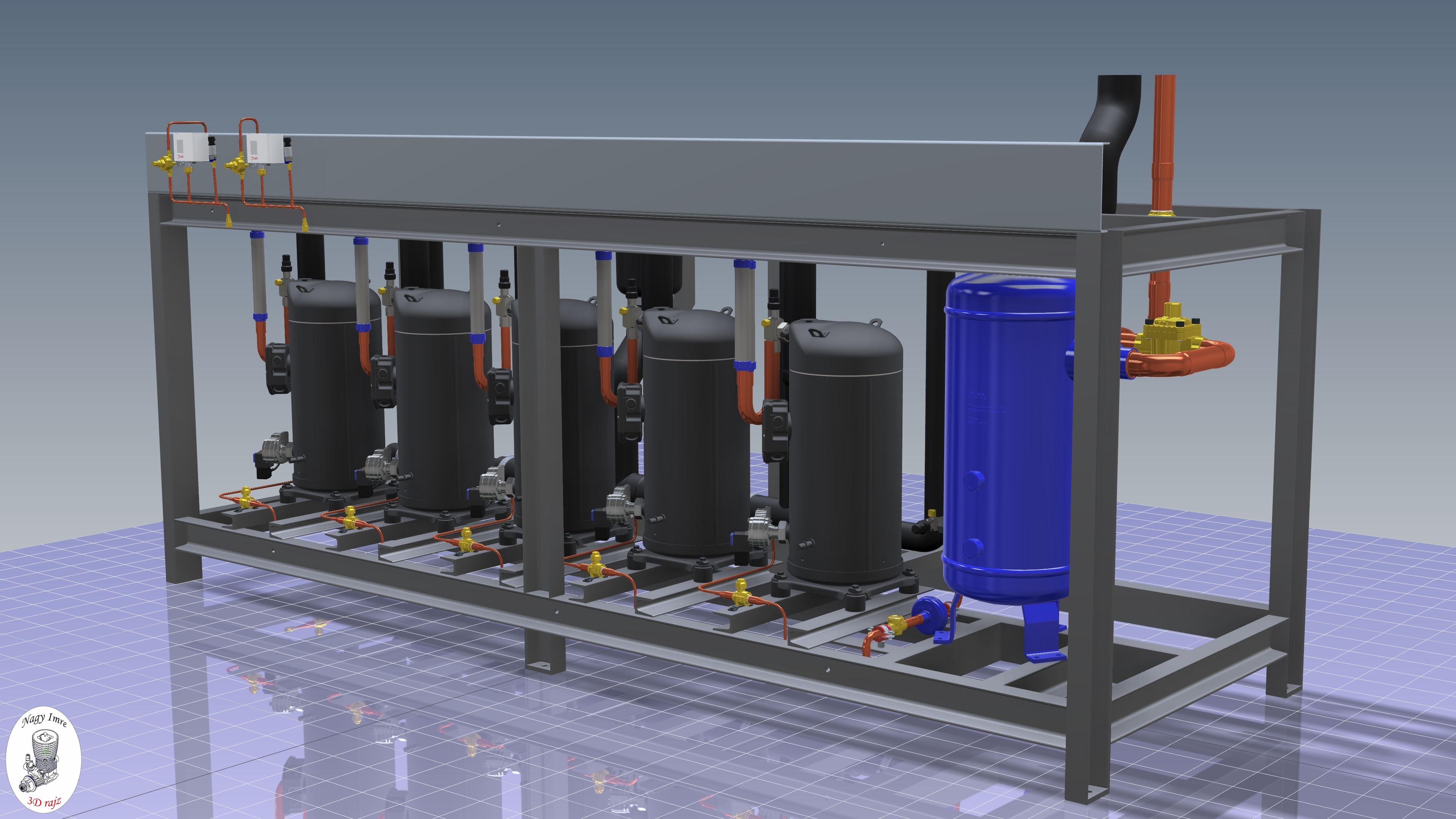Select the lower sight glass on blue tank
1456x819 pixels.
(972, 548)
